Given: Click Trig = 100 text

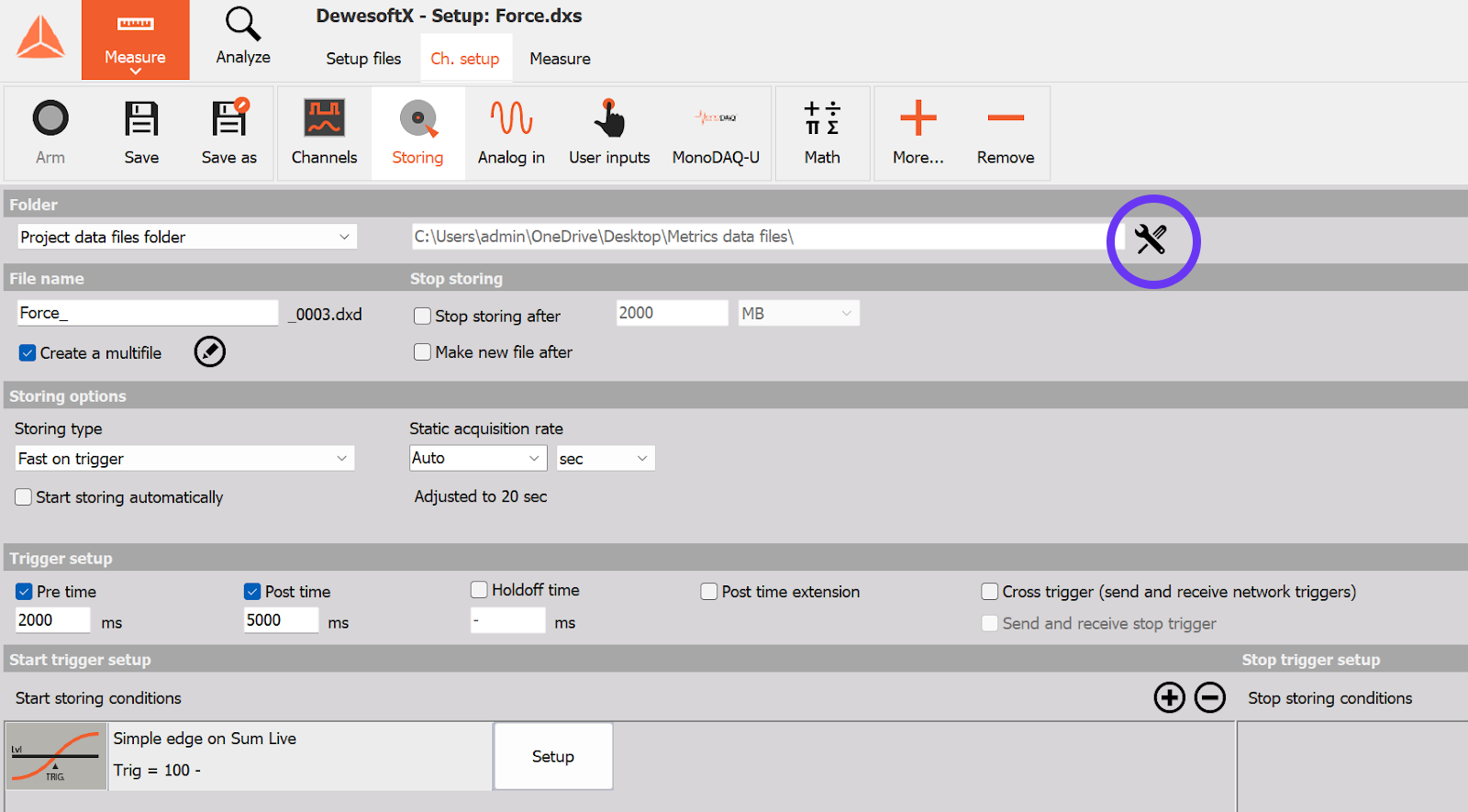Looking at the screenshot, I should pos(157,771).
